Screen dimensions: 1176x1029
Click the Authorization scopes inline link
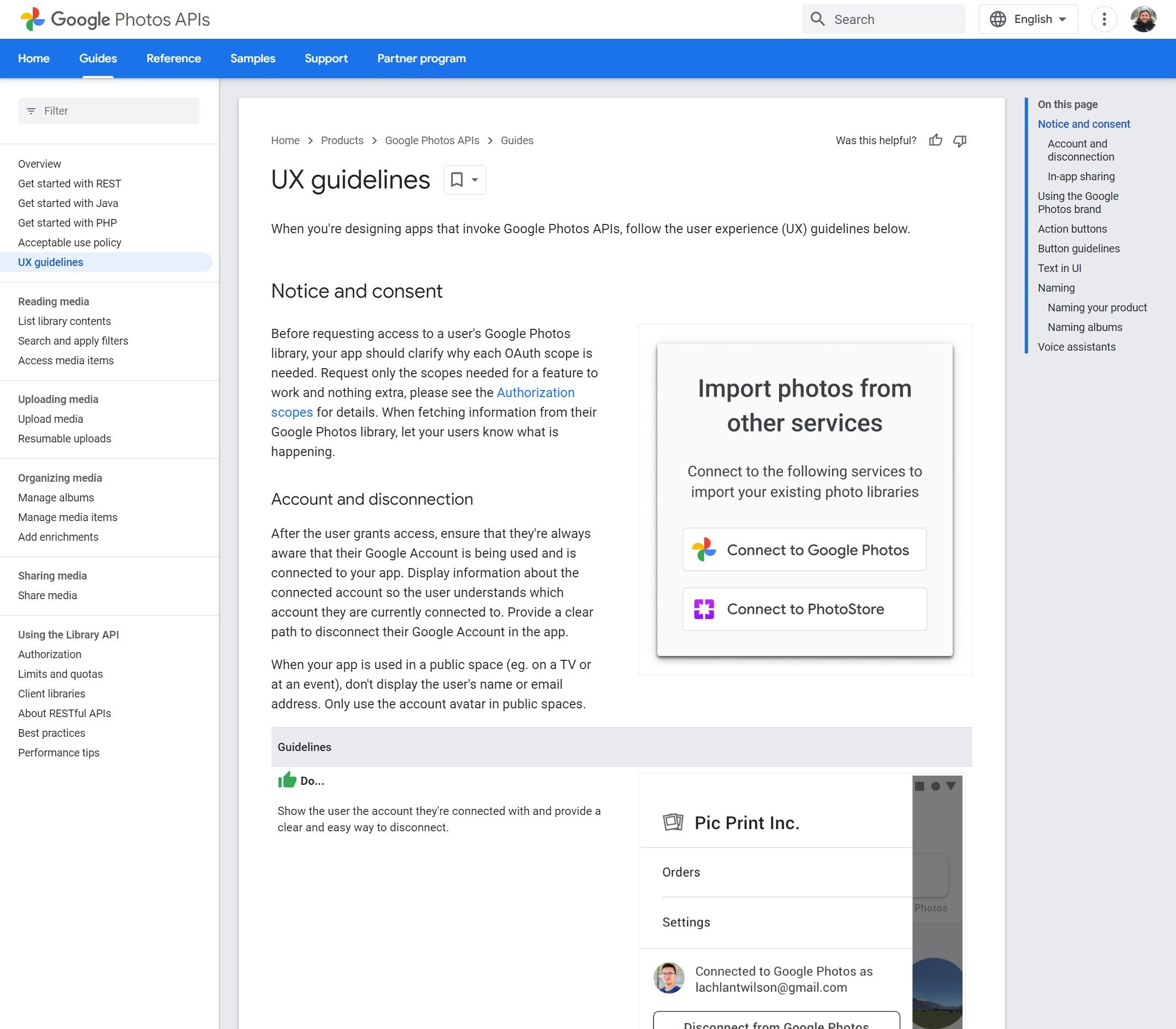coord(535,392)
